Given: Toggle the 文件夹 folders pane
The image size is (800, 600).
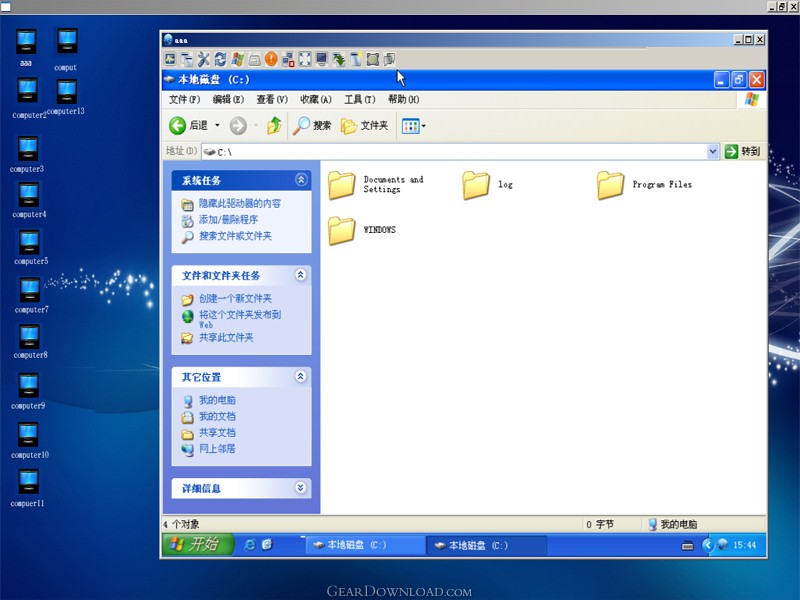Looking at the screenshot, I should point(364,126).
